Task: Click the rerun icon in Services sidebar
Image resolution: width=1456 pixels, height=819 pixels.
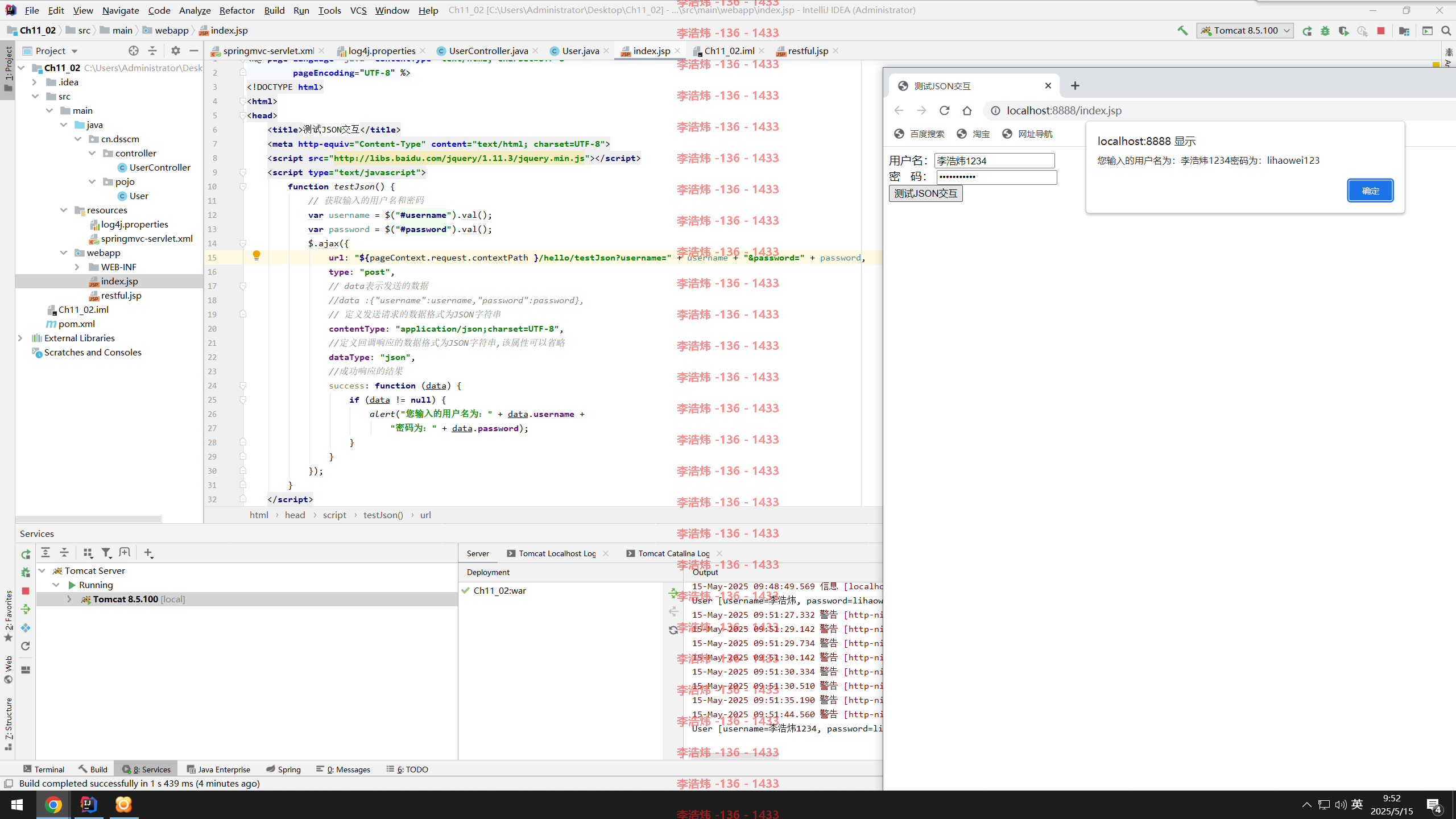Action: click(x=26, y=554)
